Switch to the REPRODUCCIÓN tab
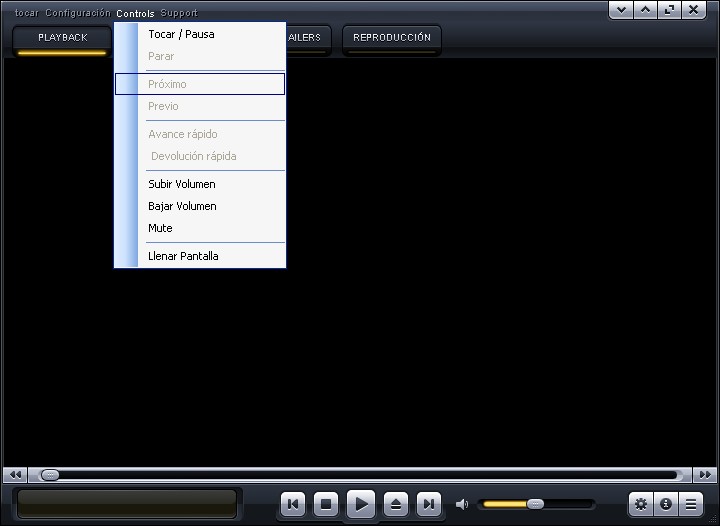The height and width of the screenshot is (526, 720). tap(392, 39)
